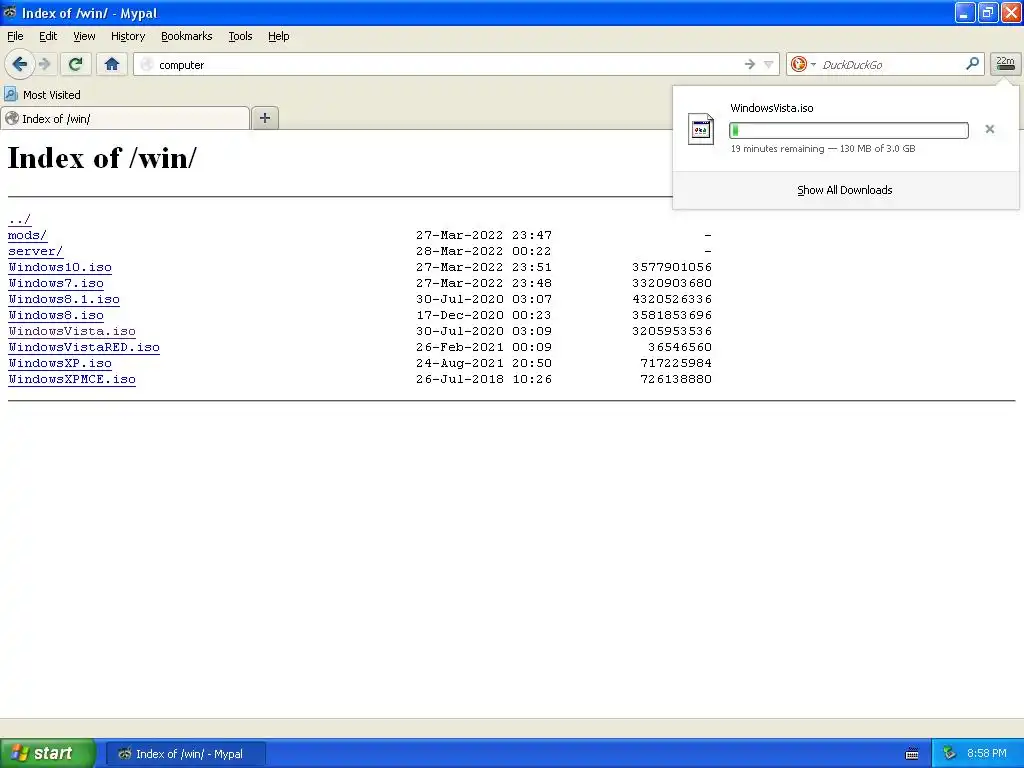Viewport: 1024px width, 768px height.
Task: Download Windows10.iso
Action: pyautogui.click(x=60, y=267)
